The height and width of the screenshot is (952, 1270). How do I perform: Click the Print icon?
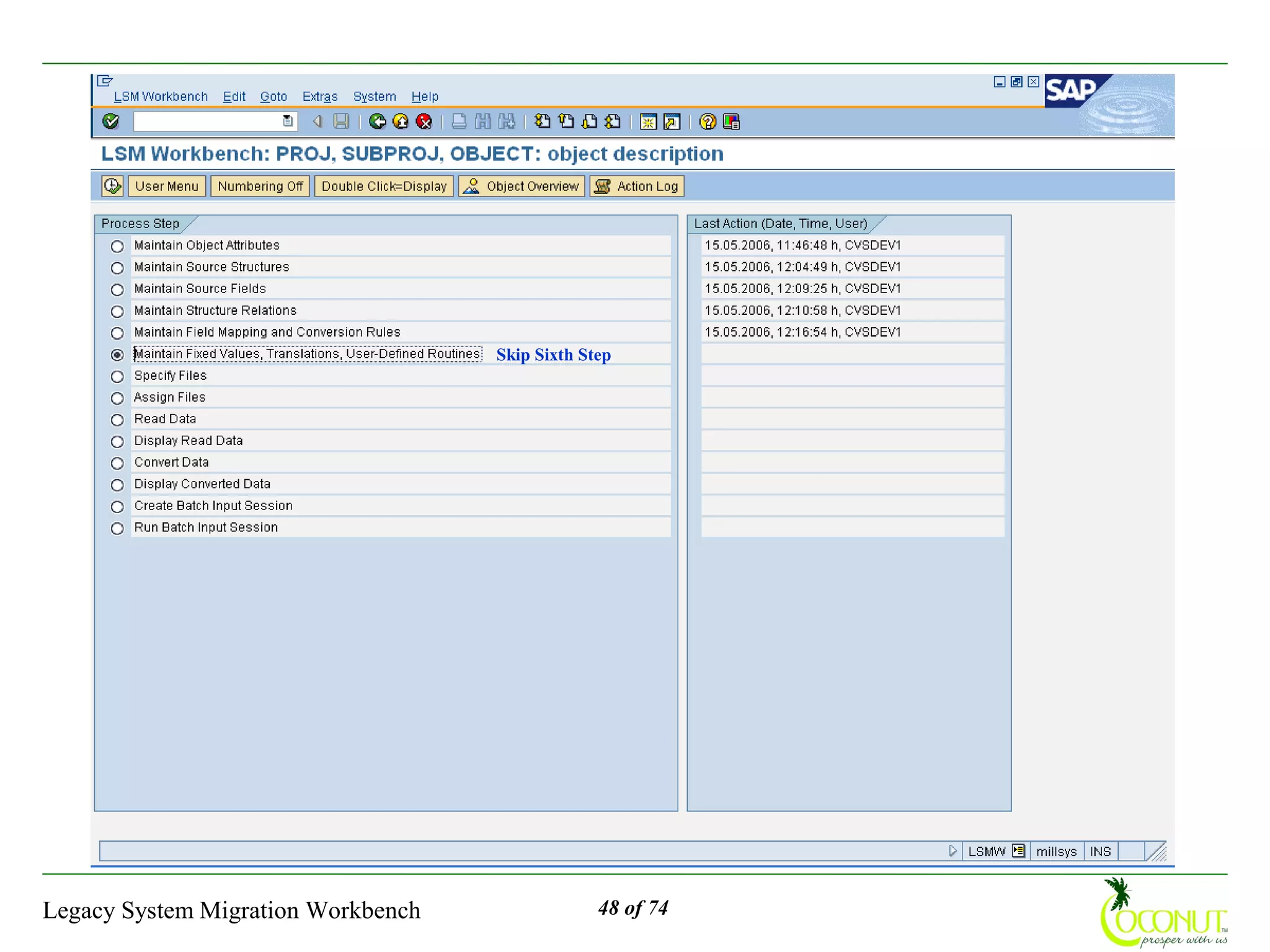point(460,121)
